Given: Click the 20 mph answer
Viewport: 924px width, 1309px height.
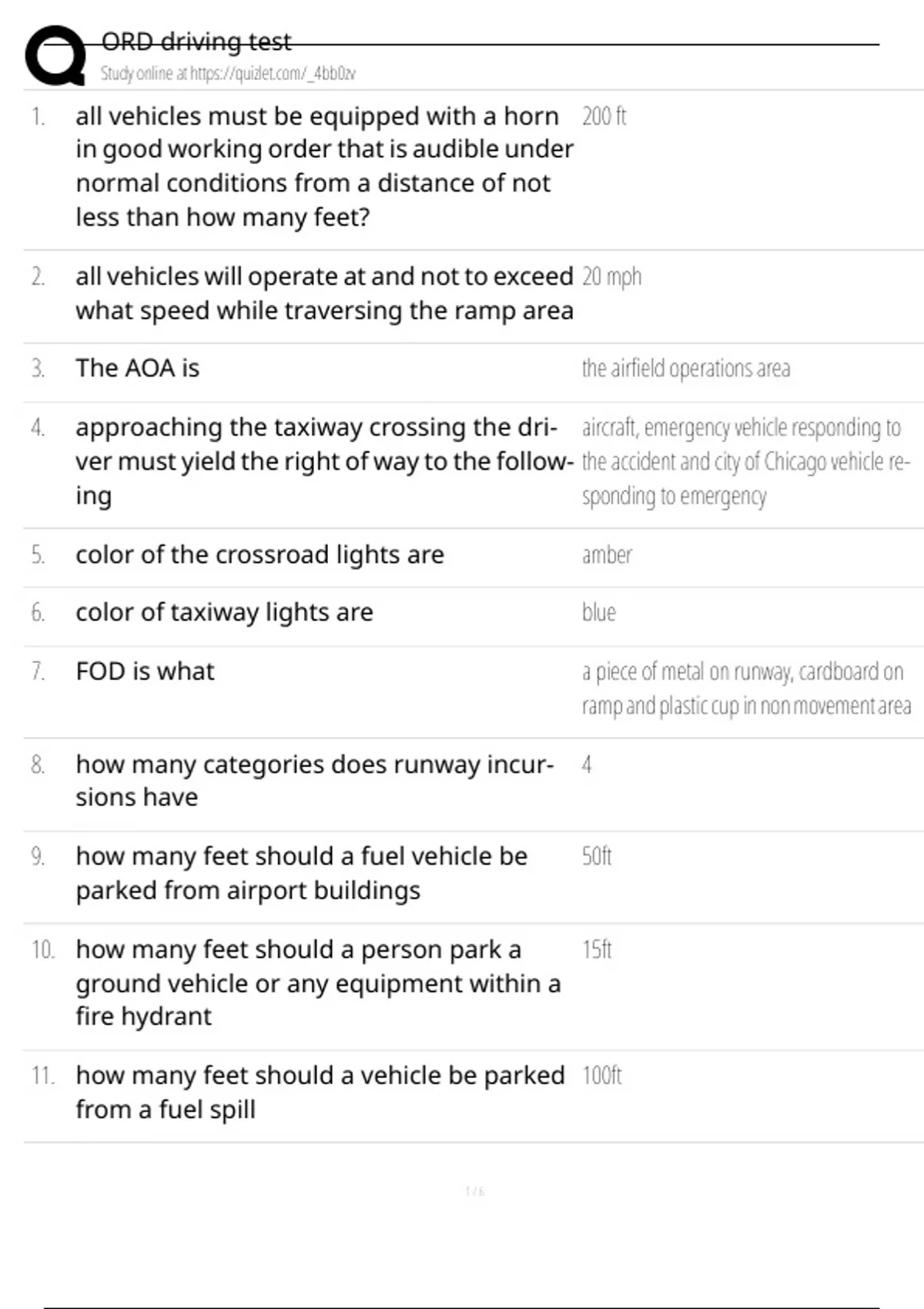Looking at the screenshot, I should [x=612, y=276].
